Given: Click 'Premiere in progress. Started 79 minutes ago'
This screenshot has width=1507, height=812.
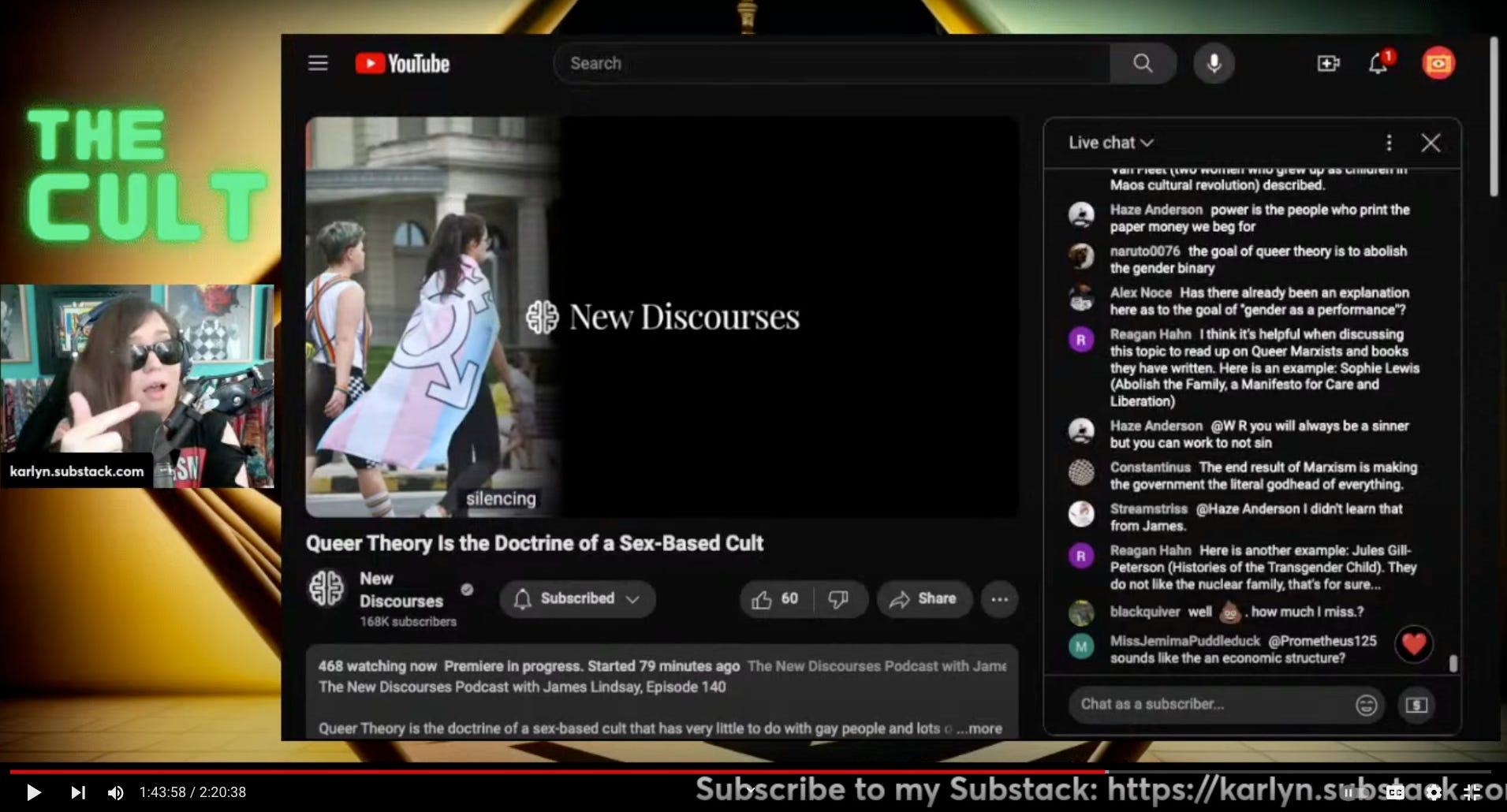Looking at the screenshot, I should tap(591, 666).
